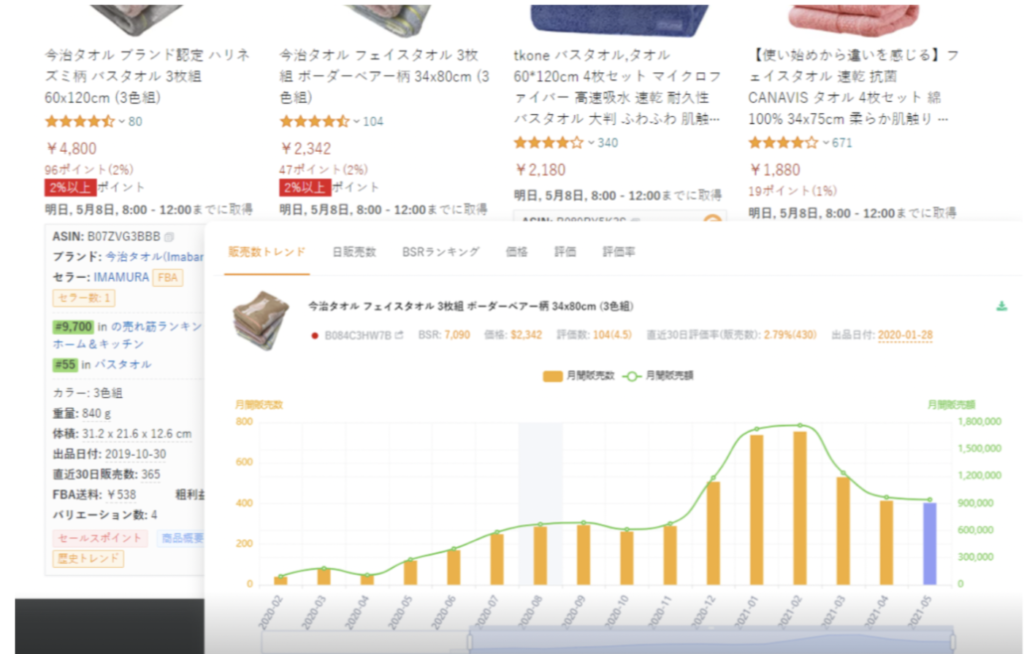The width and height of the screenshot is (1024, 654).
Task: Click the 歴史トレンド button
Action: [88, 558]
